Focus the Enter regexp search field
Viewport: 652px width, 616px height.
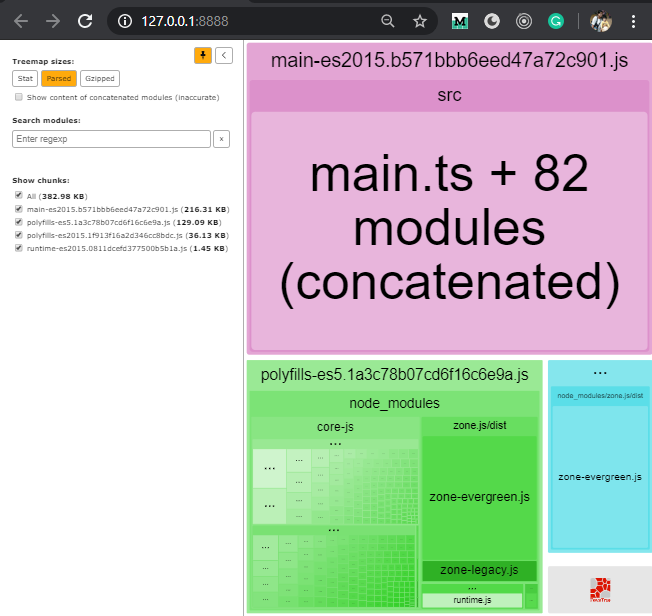[x=110, y=139]
